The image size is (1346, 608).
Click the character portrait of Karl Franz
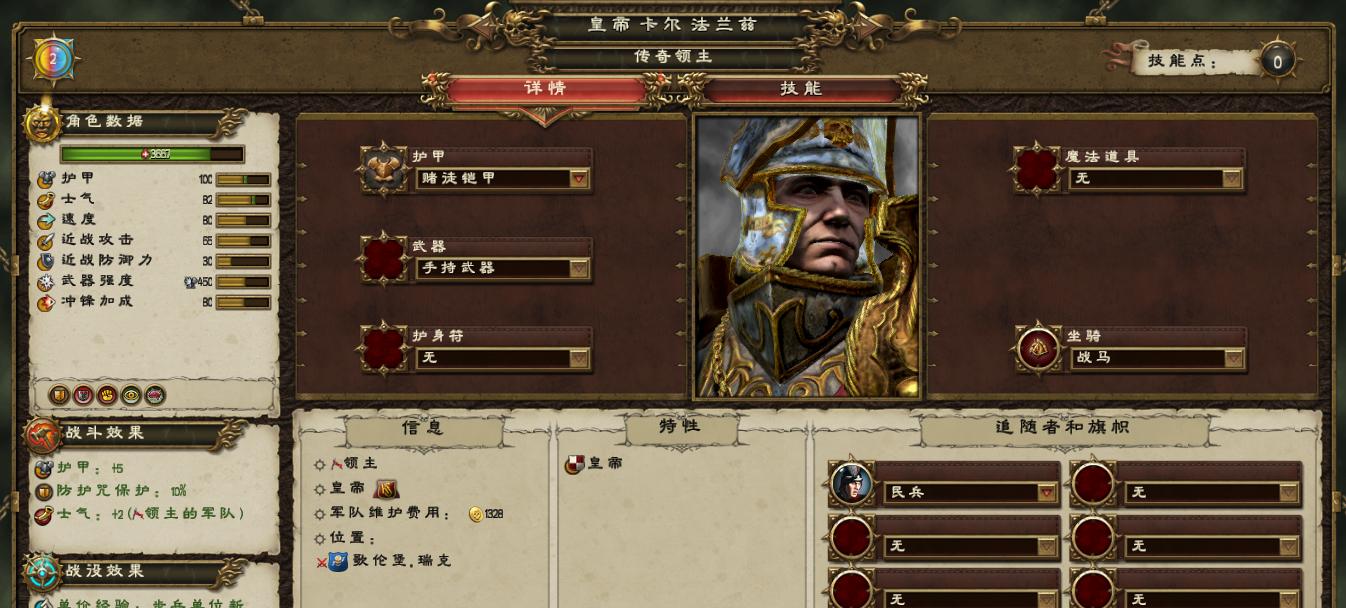(x=808, y=257)
